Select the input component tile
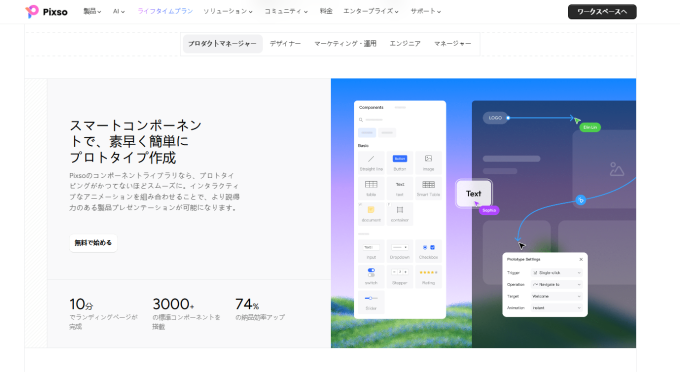The height and width of the screenshot is (372, 680). tap(371, 251)
